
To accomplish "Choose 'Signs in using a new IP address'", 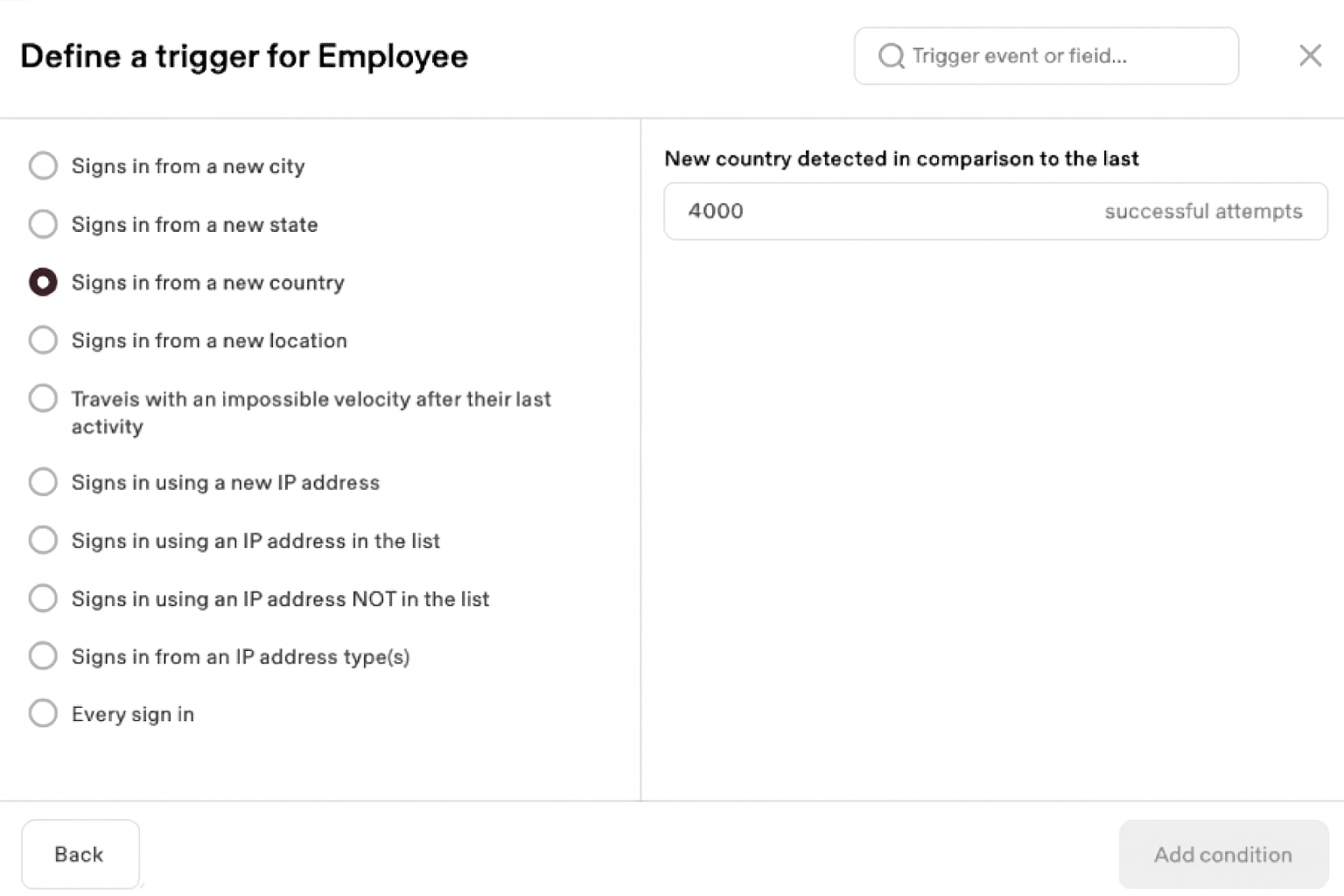I will [x=43, y=481].
